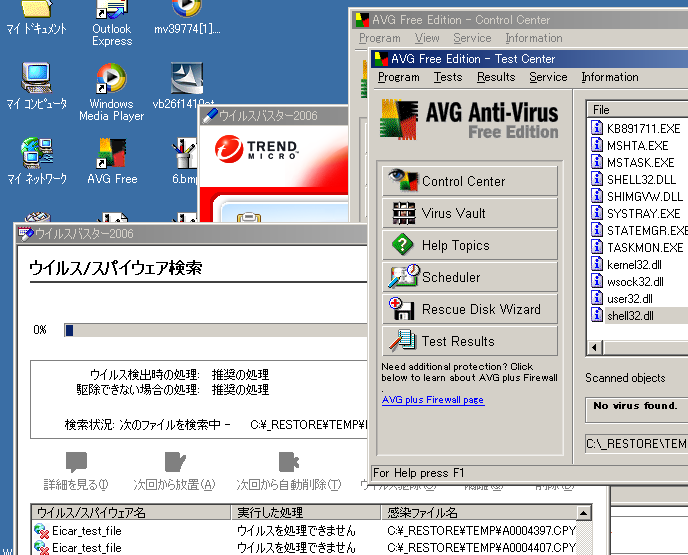The height and width of the screenshot is (555, 688).
Task: Open Test Results in AVG
Action: [470, 341]
